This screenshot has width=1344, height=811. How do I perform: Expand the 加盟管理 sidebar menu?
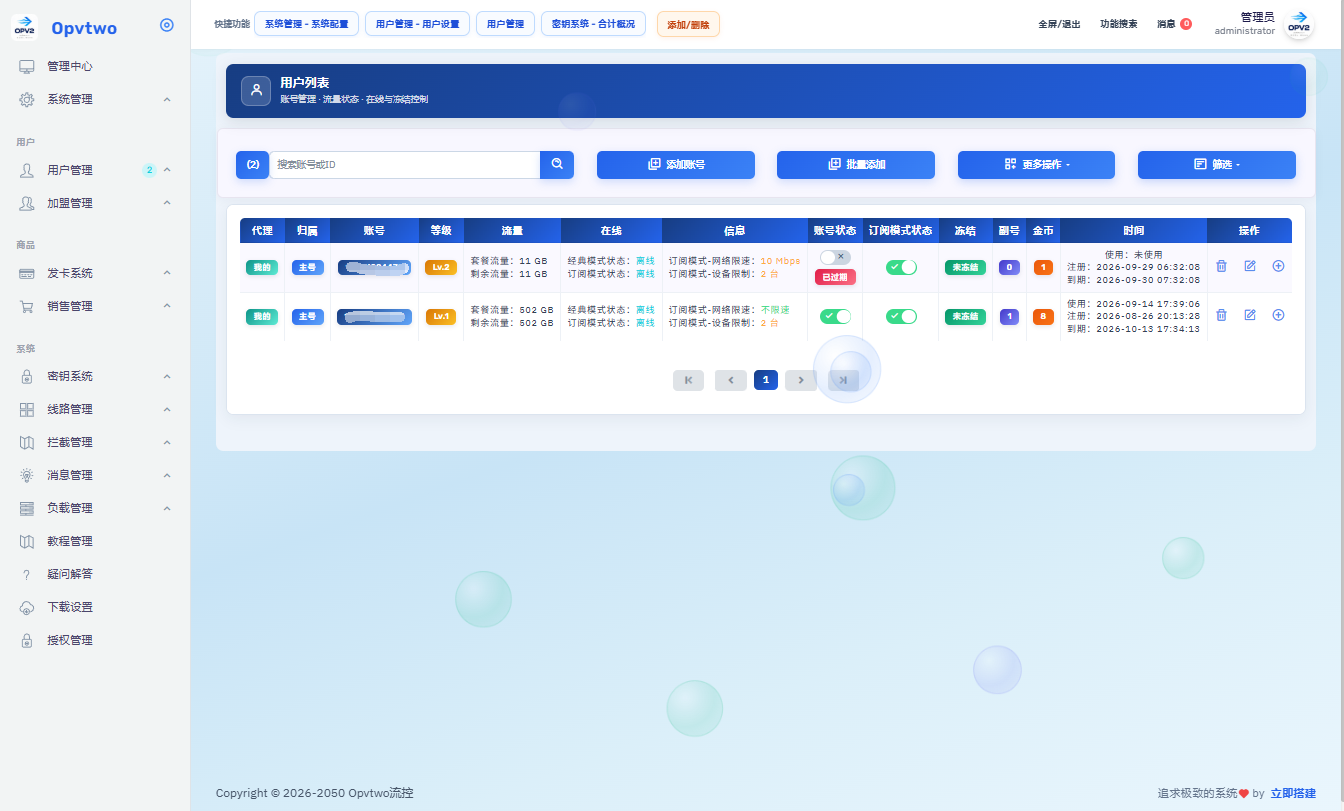(95, 203)
